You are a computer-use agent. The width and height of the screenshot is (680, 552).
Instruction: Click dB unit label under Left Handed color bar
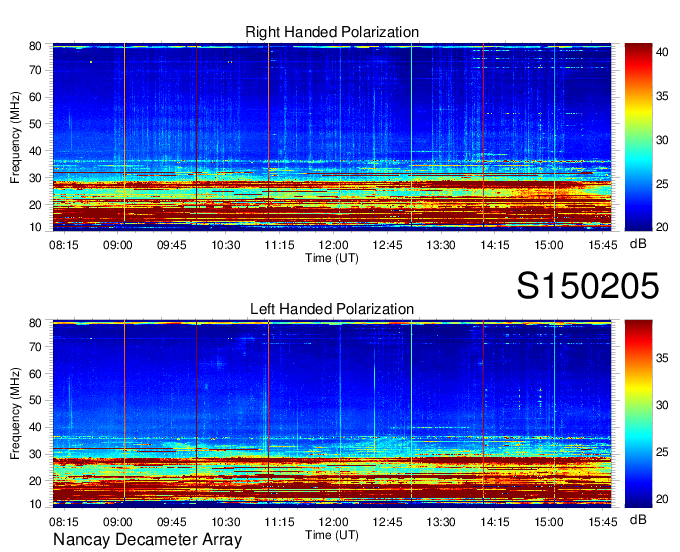point(638,519)
